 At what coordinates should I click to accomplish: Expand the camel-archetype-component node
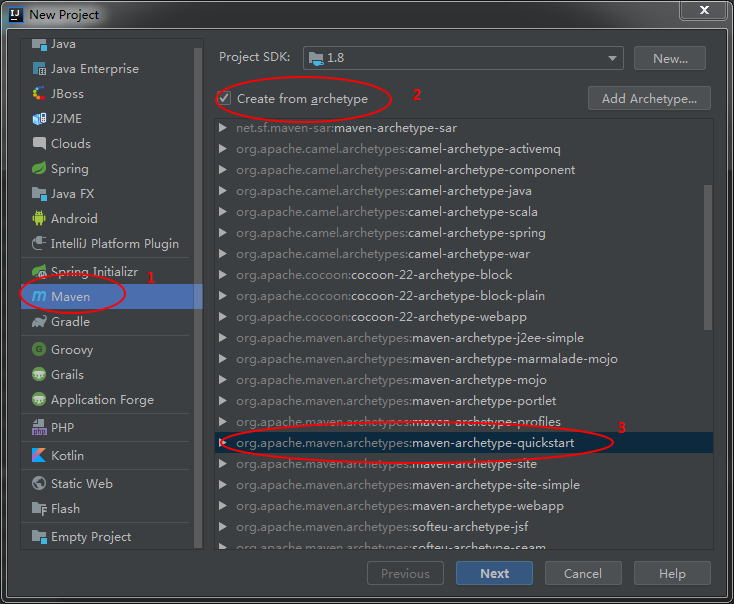click(223, 170)
